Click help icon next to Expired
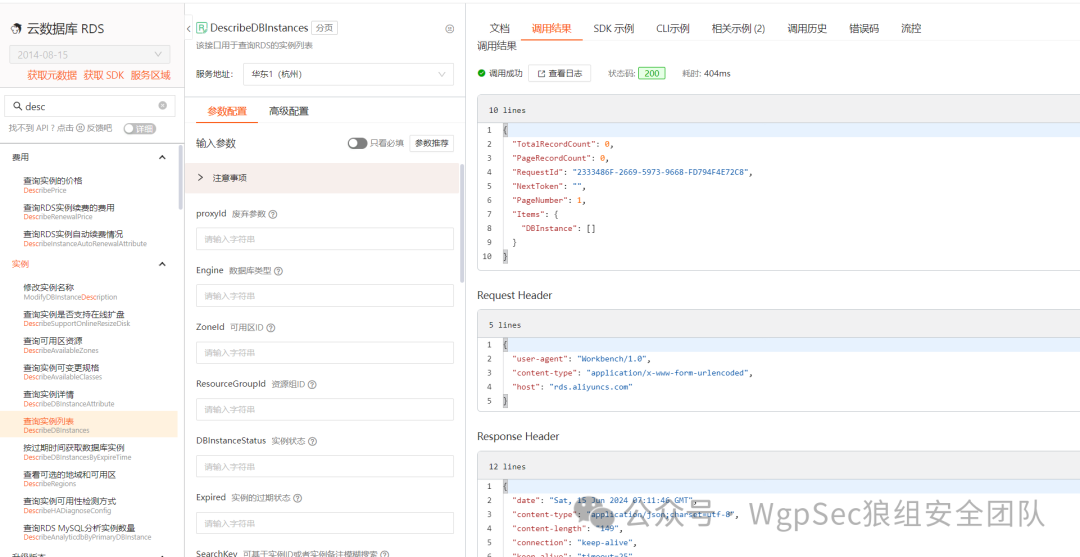Image resolution: width=1080 pixels, height=557 pixels. tap(298, 498)
